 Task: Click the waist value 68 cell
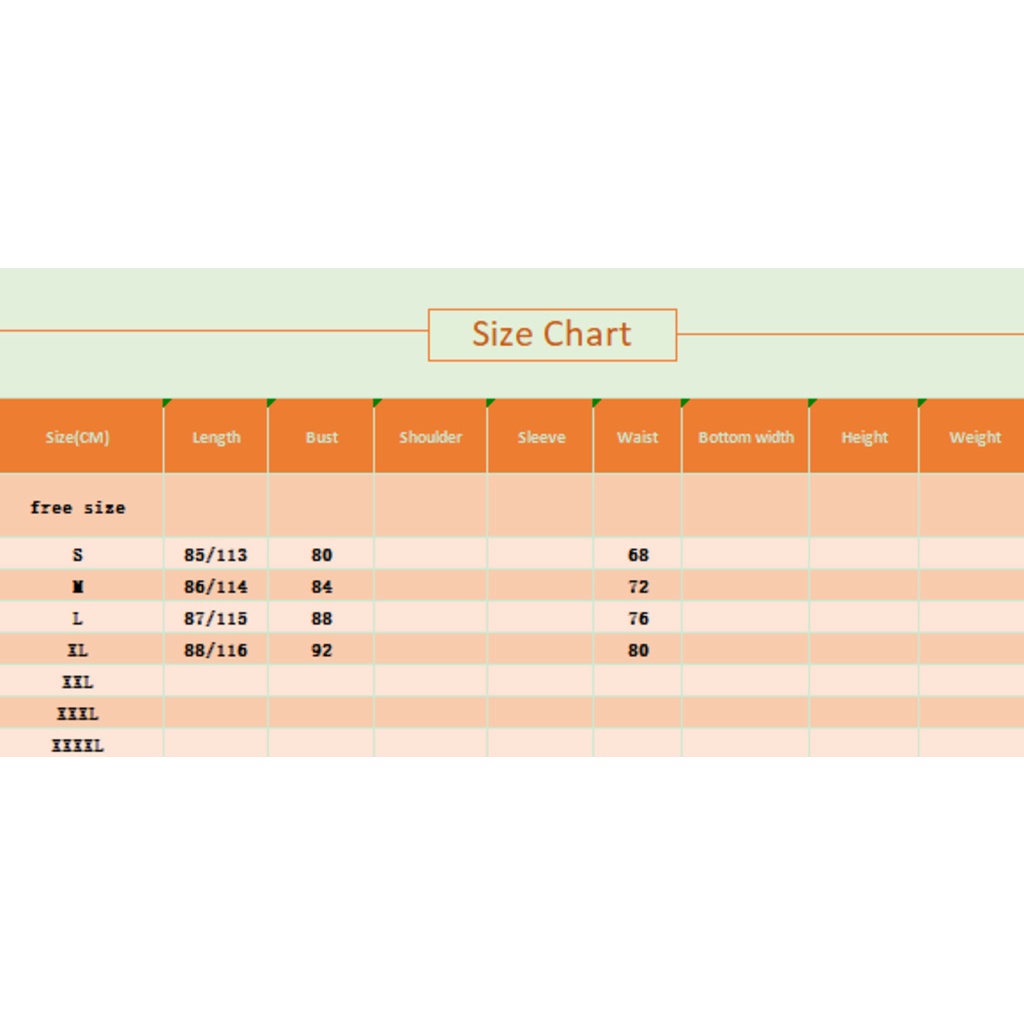(637, 554)
